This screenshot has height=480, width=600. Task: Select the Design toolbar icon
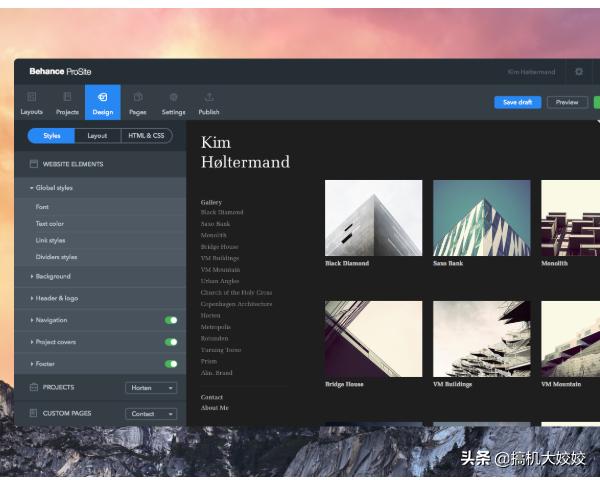pyautogui.click(x=103, y=97)
